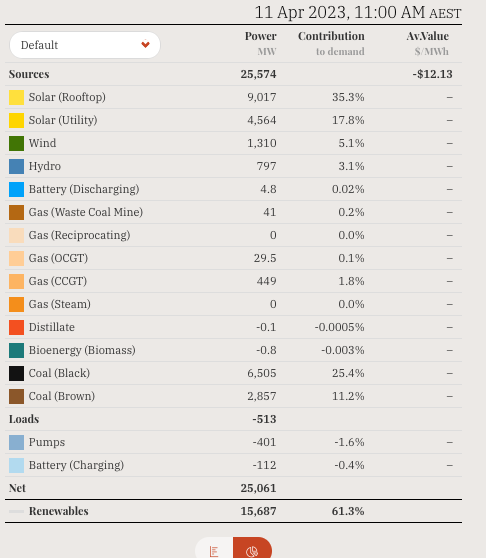
Task: Toggle the Solar (Rooftop) color swatch
Action: pos(16,98)
